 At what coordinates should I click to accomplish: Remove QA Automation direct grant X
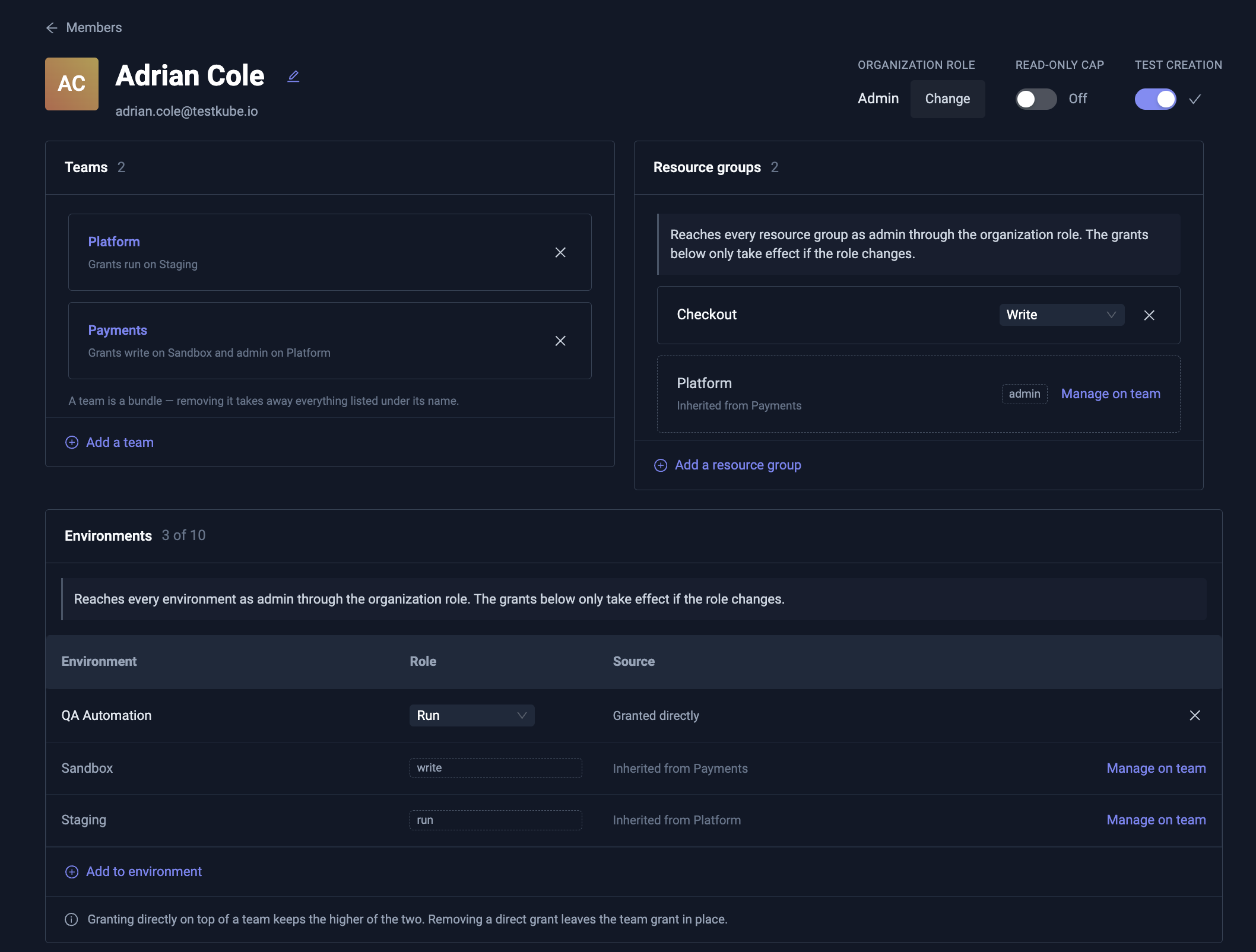(1195, 715)
